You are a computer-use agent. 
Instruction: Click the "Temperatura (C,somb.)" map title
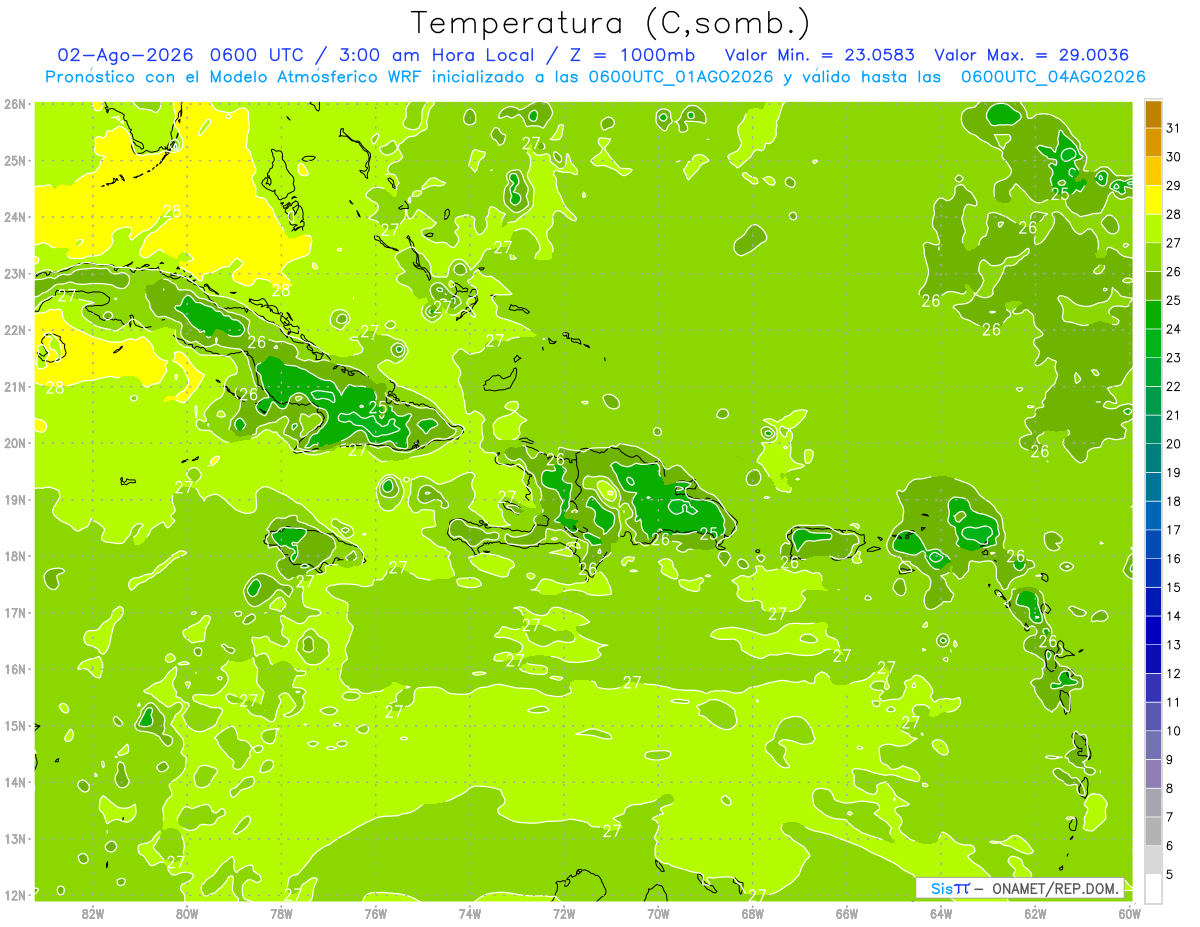[x=611, y=23]
